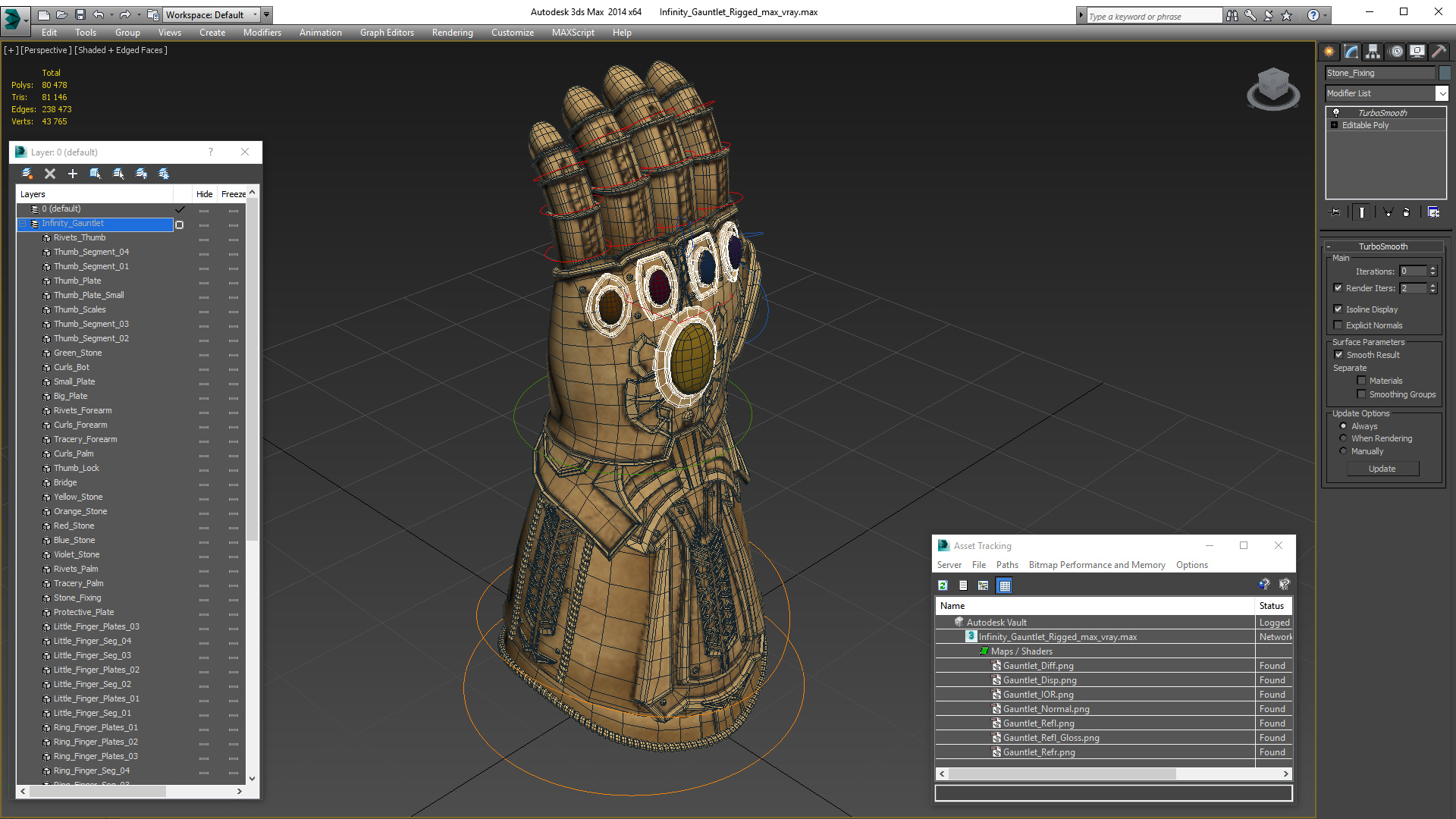The width and height of the screenshot is (1456, 819).
Task: Click Freeze/Unfreeze All Layers icon
Action: coord(164,174)
